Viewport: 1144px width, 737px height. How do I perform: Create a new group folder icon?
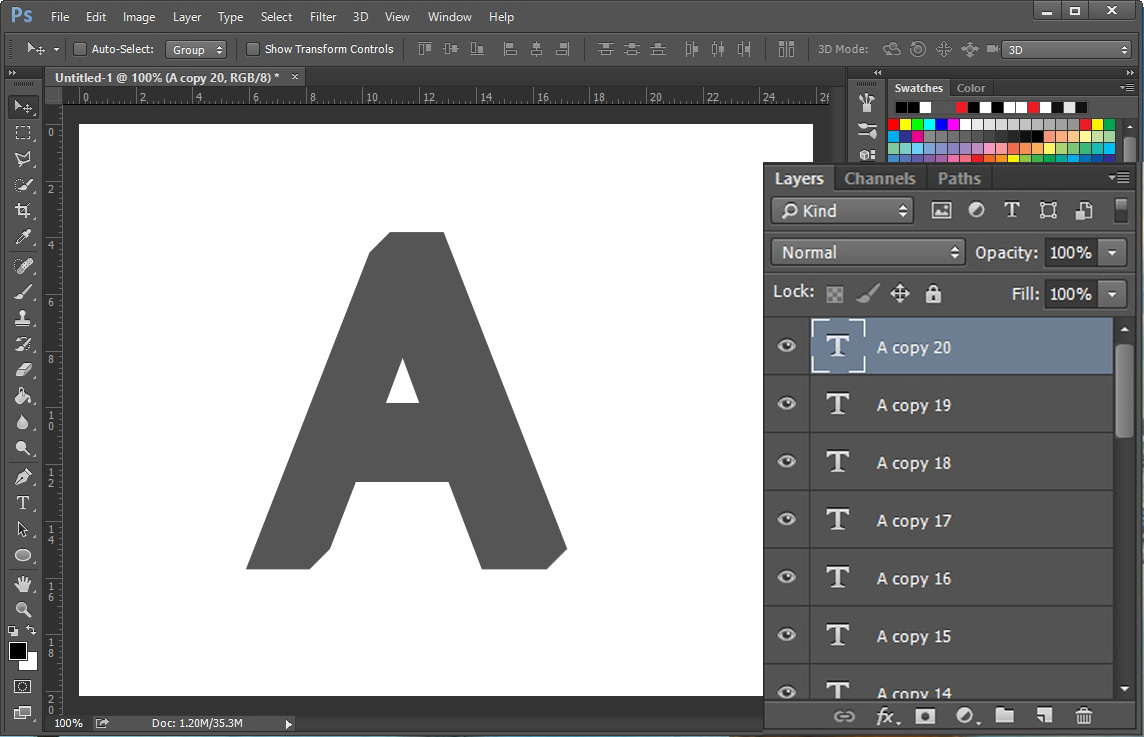1005,716
